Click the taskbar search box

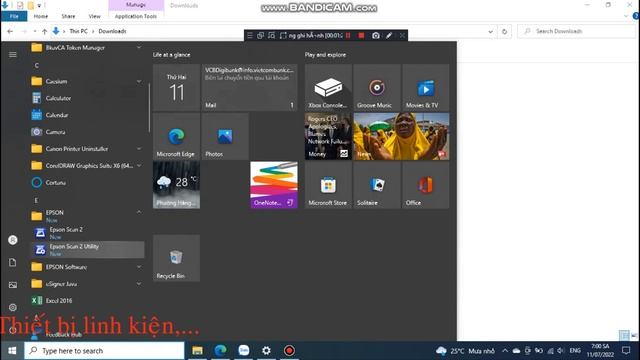(x=104, y=351)
